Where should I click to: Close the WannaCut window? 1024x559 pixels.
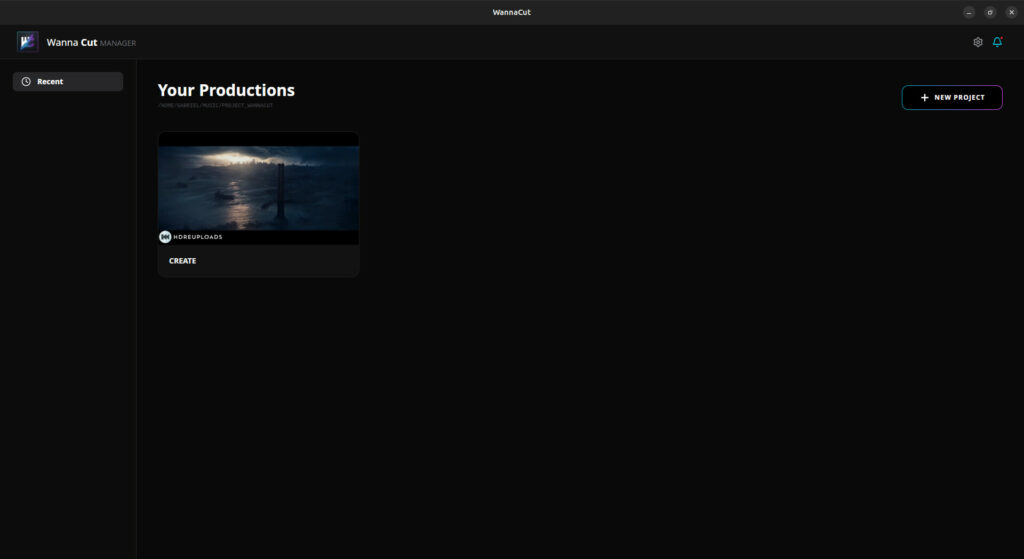pos(1012,12)
